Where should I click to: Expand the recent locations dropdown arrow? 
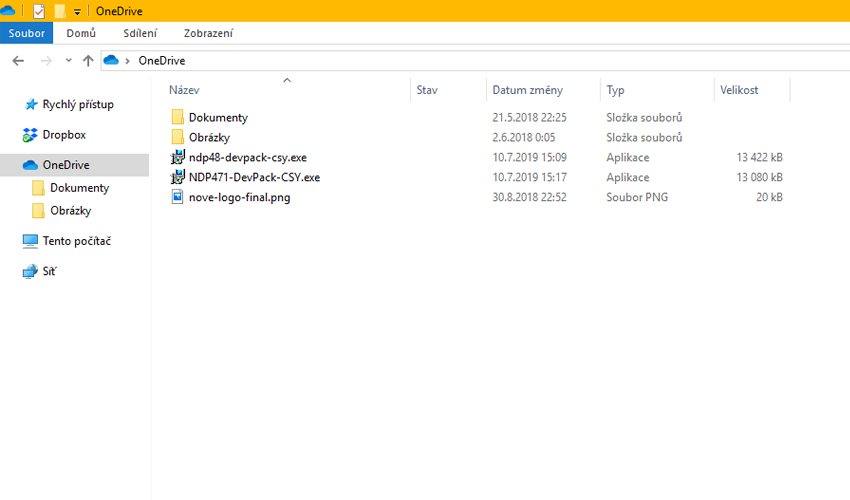point(68,61)
